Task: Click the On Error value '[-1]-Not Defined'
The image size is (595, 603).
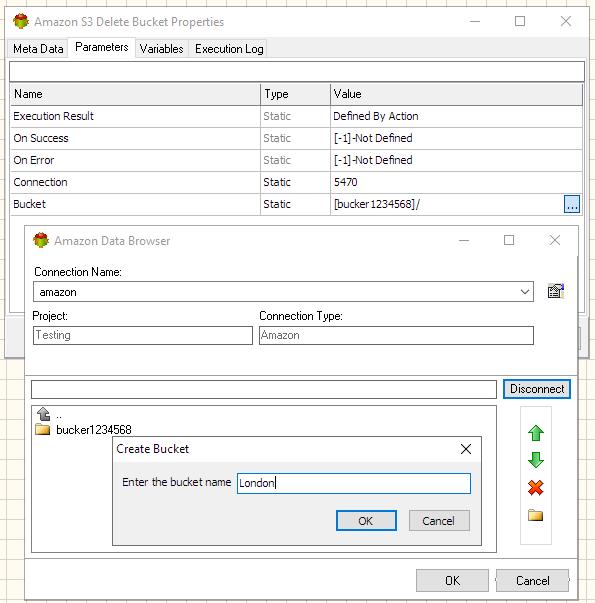Action: click(373, 160)
